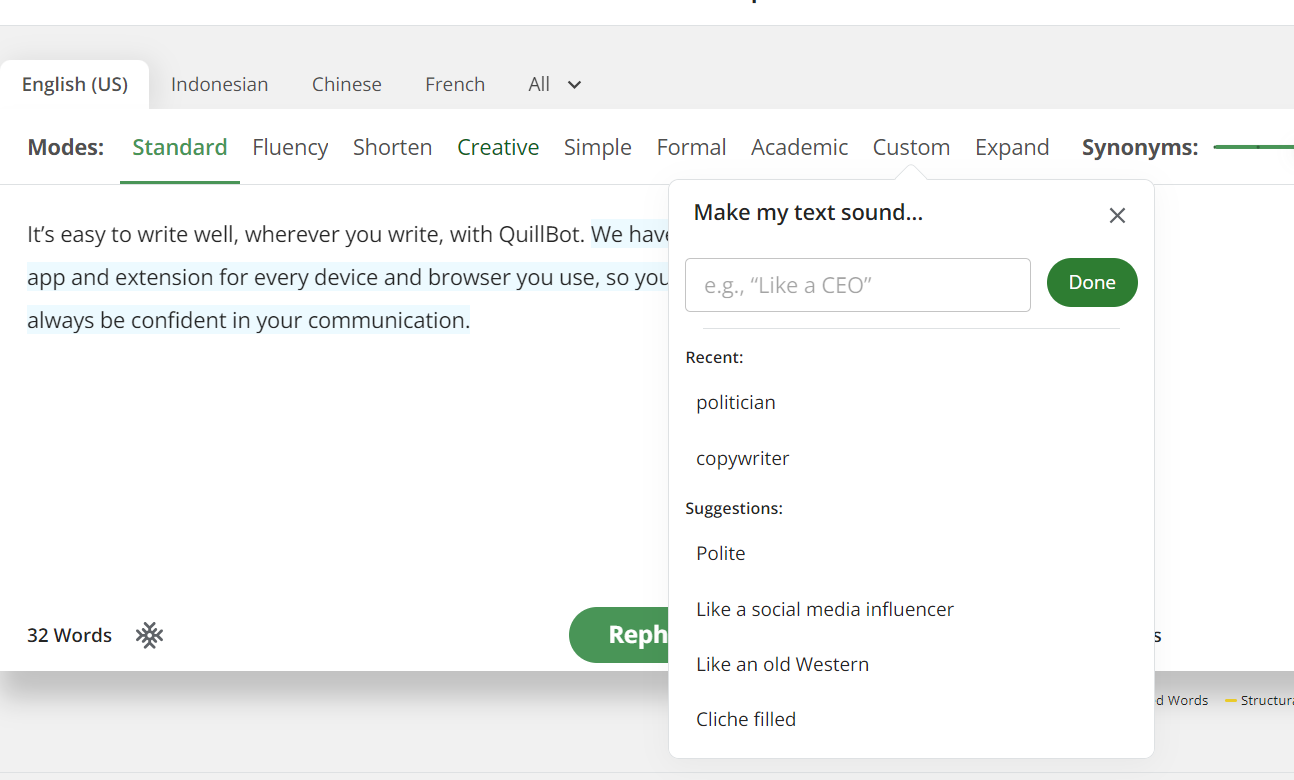Screen dimensions: 1294x780
Task: Click the Rephrase button
Action: [620, 635]
